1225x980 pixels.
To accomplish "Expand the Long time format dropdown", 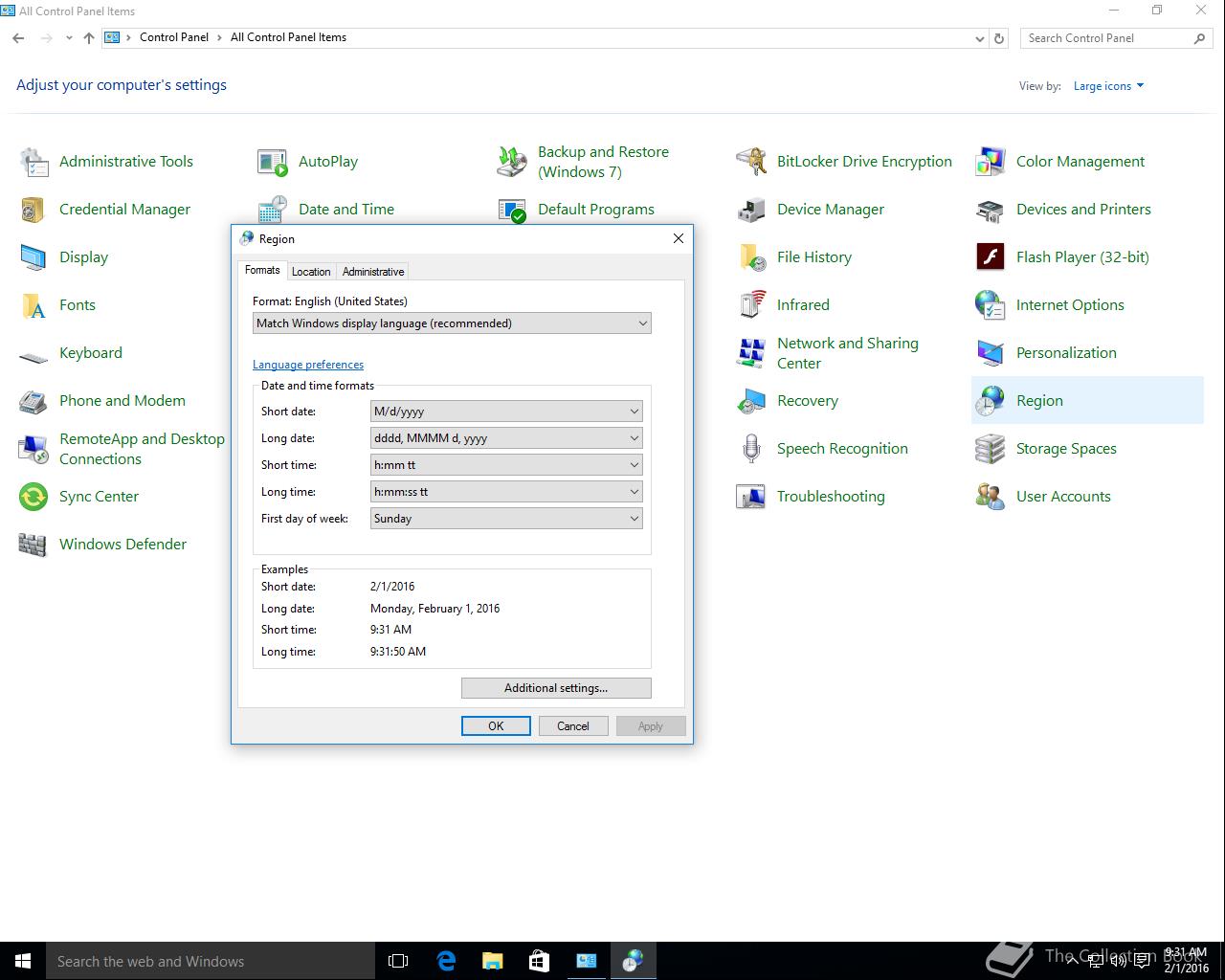I will click(506, 492).
